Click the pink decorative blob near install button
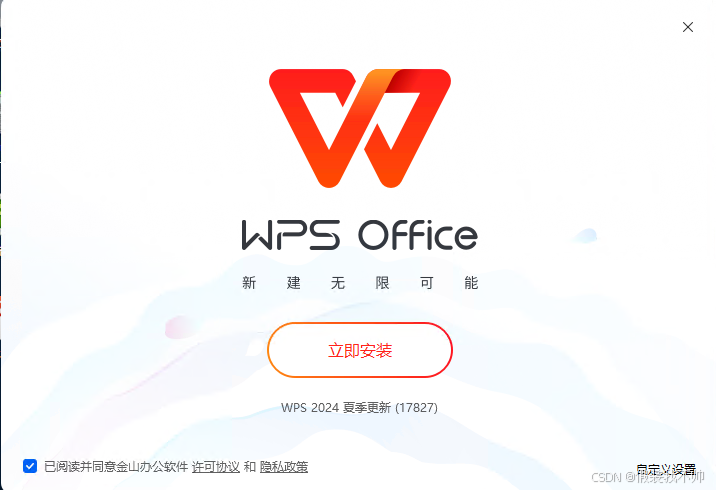Image resolution: width=716 pixels, height=490 pixels. coord(180,327)
